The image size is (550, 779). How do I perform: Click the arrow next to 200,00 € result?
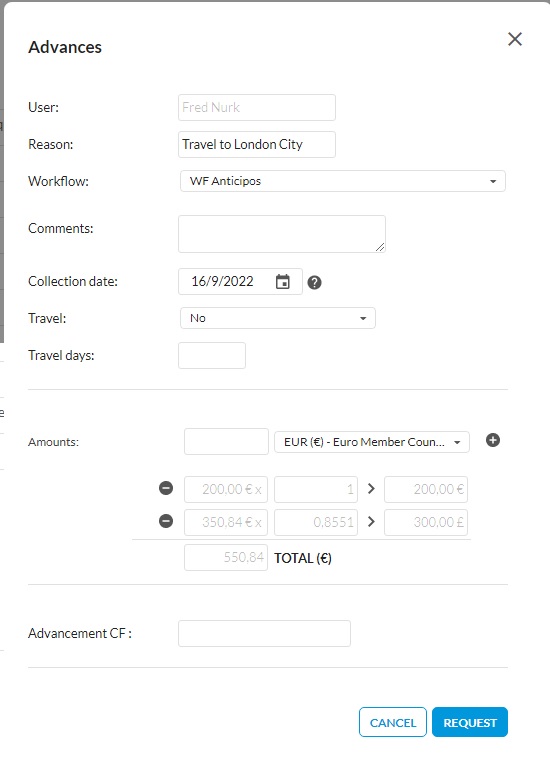pyautogui.click(x=371, y=489)
